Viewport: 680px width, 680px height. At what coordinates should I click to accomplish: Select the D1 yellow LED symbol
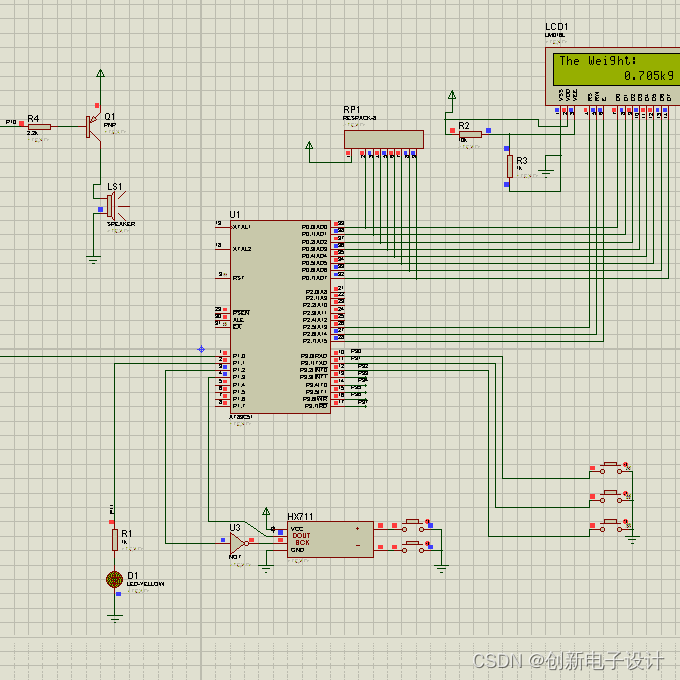click(x=114, y=579)
